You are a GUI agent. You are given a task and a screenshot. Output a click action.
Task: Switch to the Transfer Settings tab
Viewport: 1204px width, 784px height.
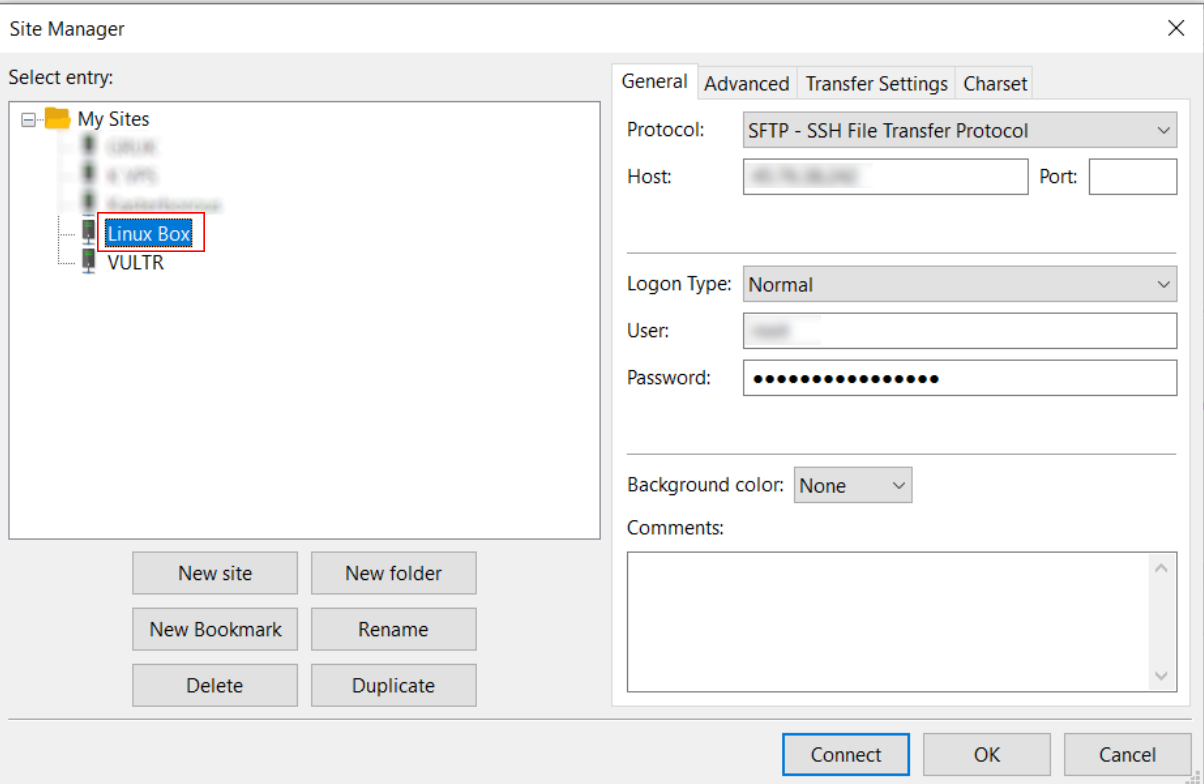[875, 83]
